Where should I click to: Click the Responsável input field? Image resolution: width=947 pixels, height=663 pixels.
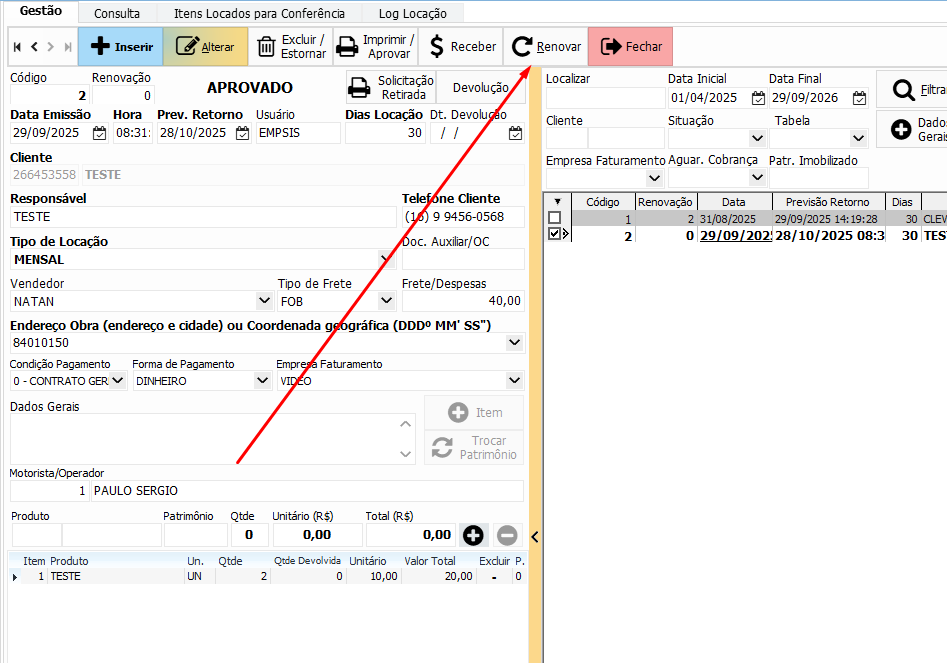point(200,217)
